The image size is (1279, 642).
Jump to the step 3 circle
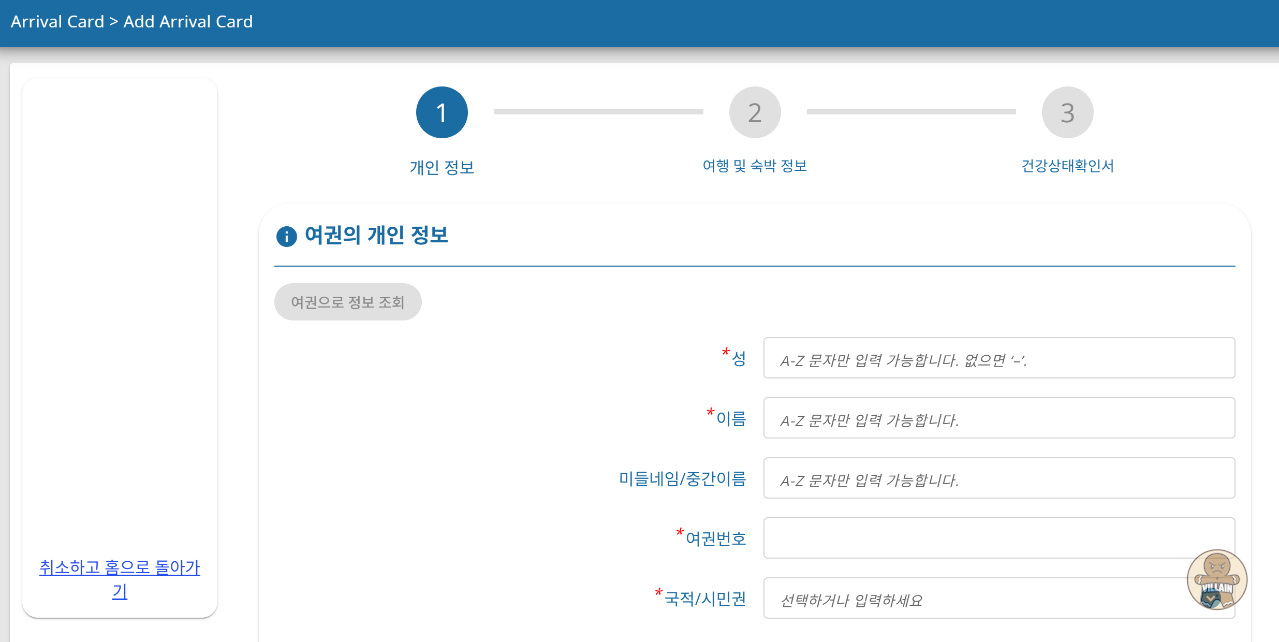click(1067, 113)
